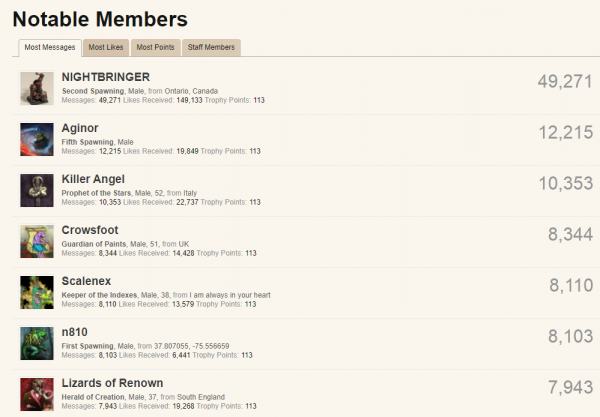The height and width of the screenshot is (417, 600).
Task: Click the n810 username link
Action: point(77,332)
